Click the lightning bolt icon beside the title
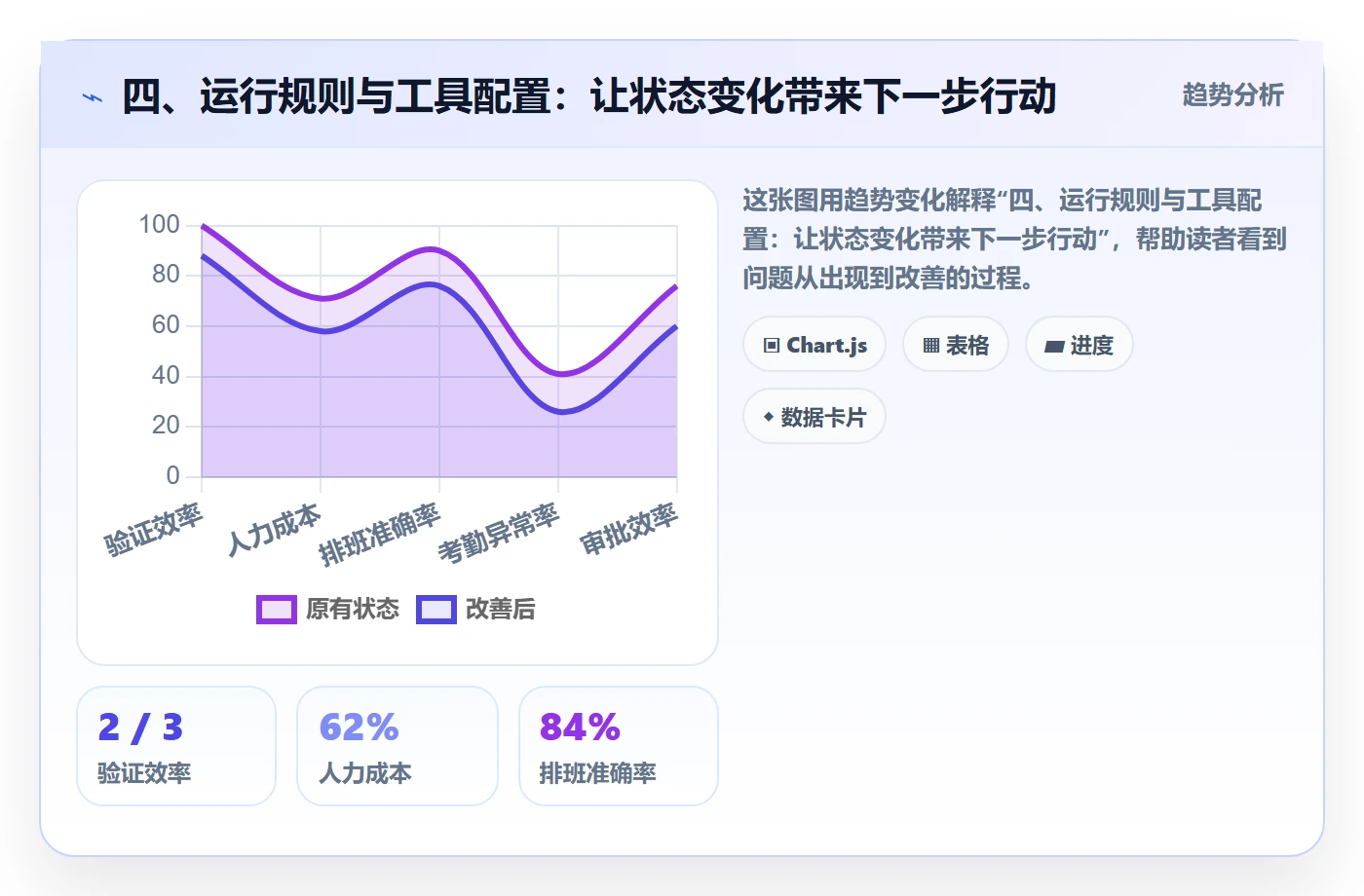 (x=93, y=97)
